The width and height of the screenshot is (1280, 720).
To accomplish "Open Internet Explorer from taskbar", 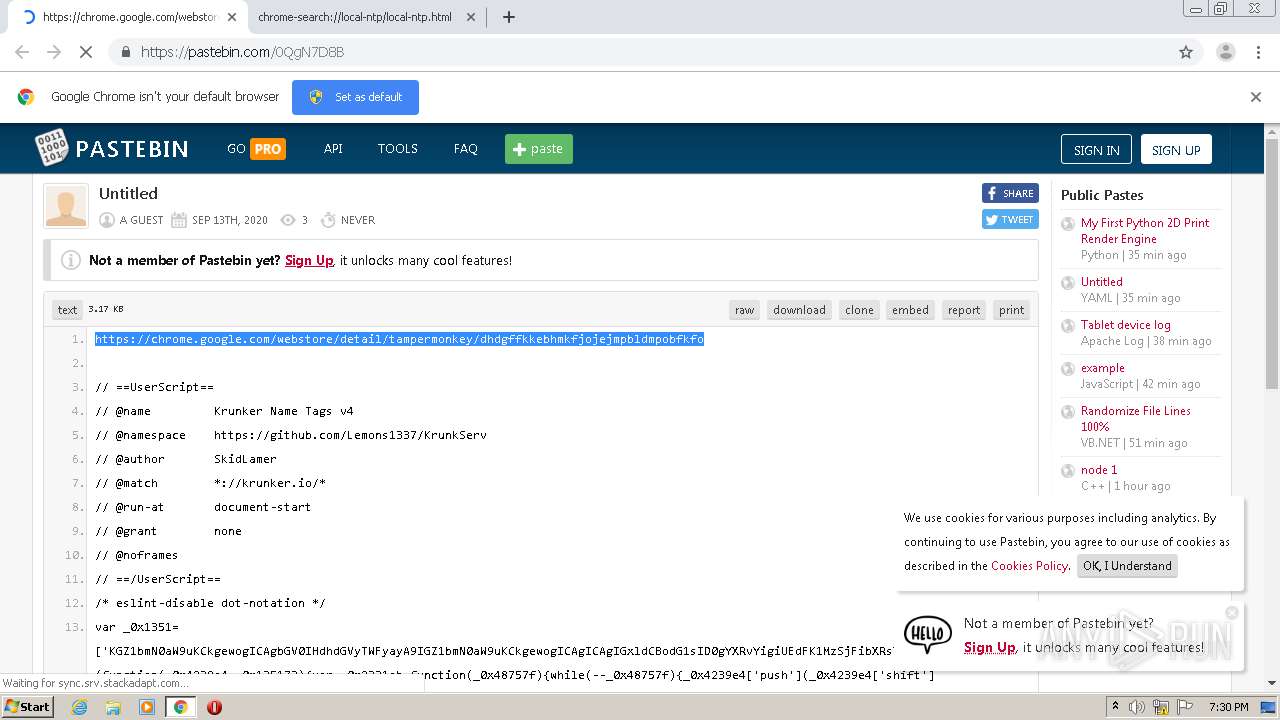I will (x=79, y=707).
